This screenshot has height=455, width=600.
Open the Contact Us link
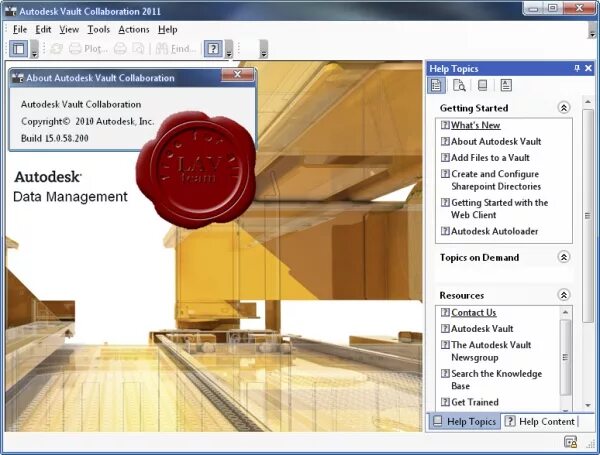click(x=474, y=312)
